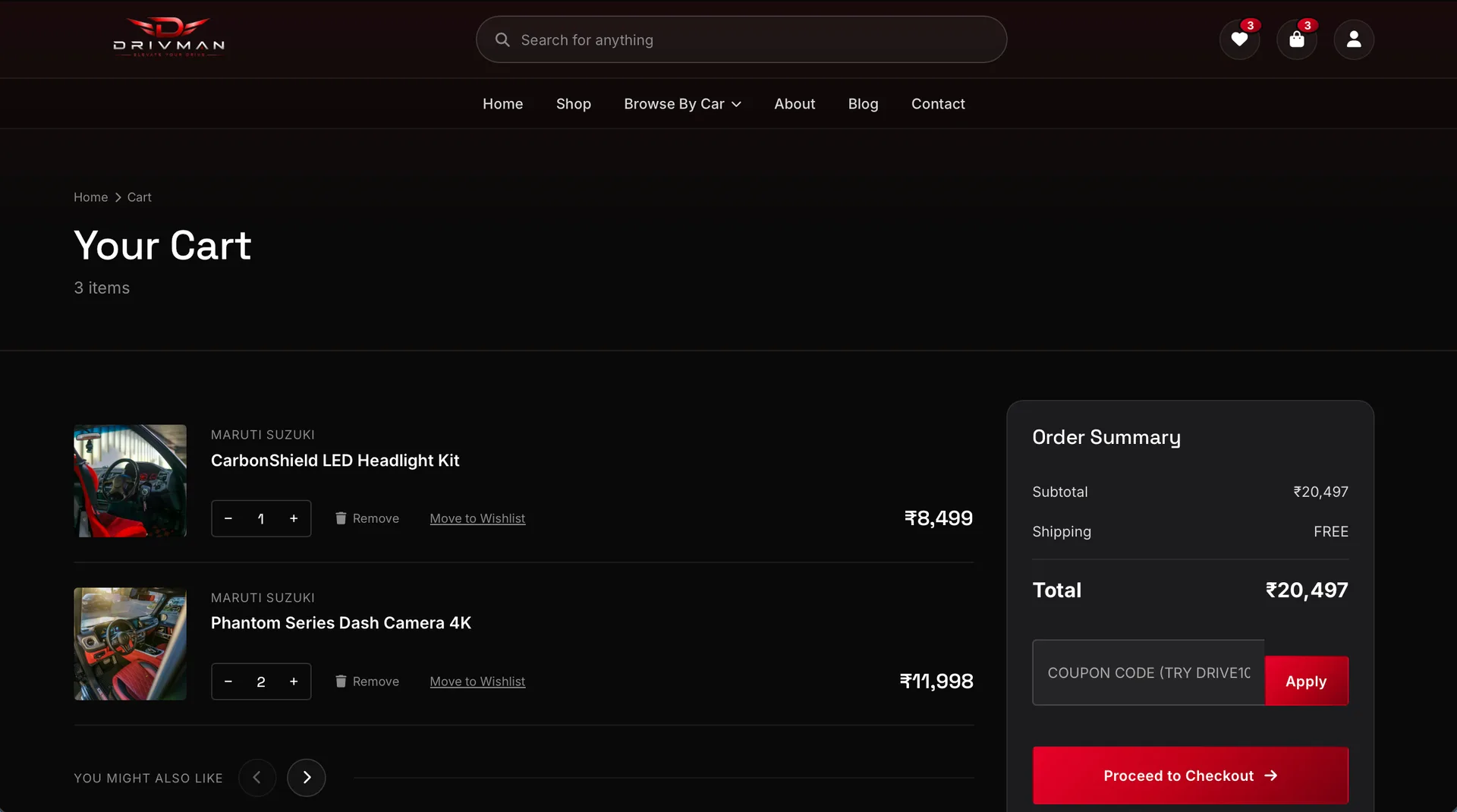Open the Phantom Series Dash Camera thumbnail

tap(130, 644)
